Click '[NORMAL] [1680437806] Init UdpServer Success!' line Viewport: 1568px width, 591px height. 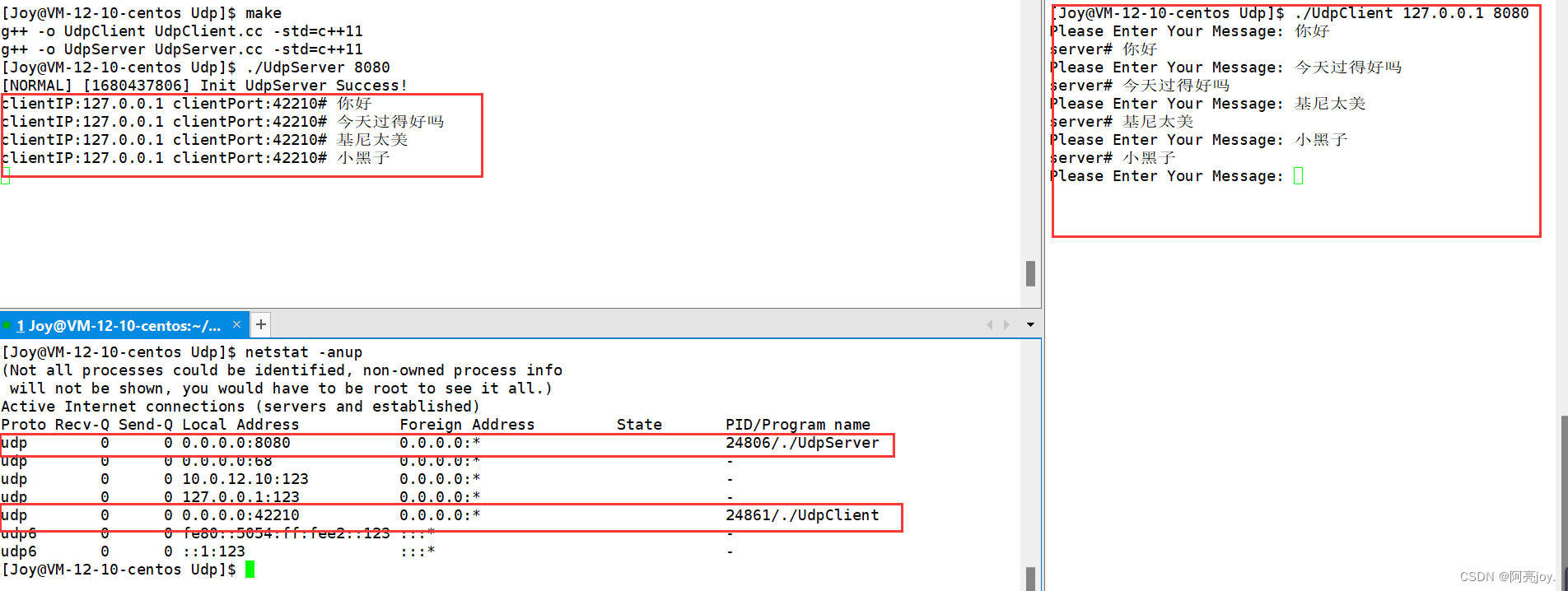(x=205, y=86)
